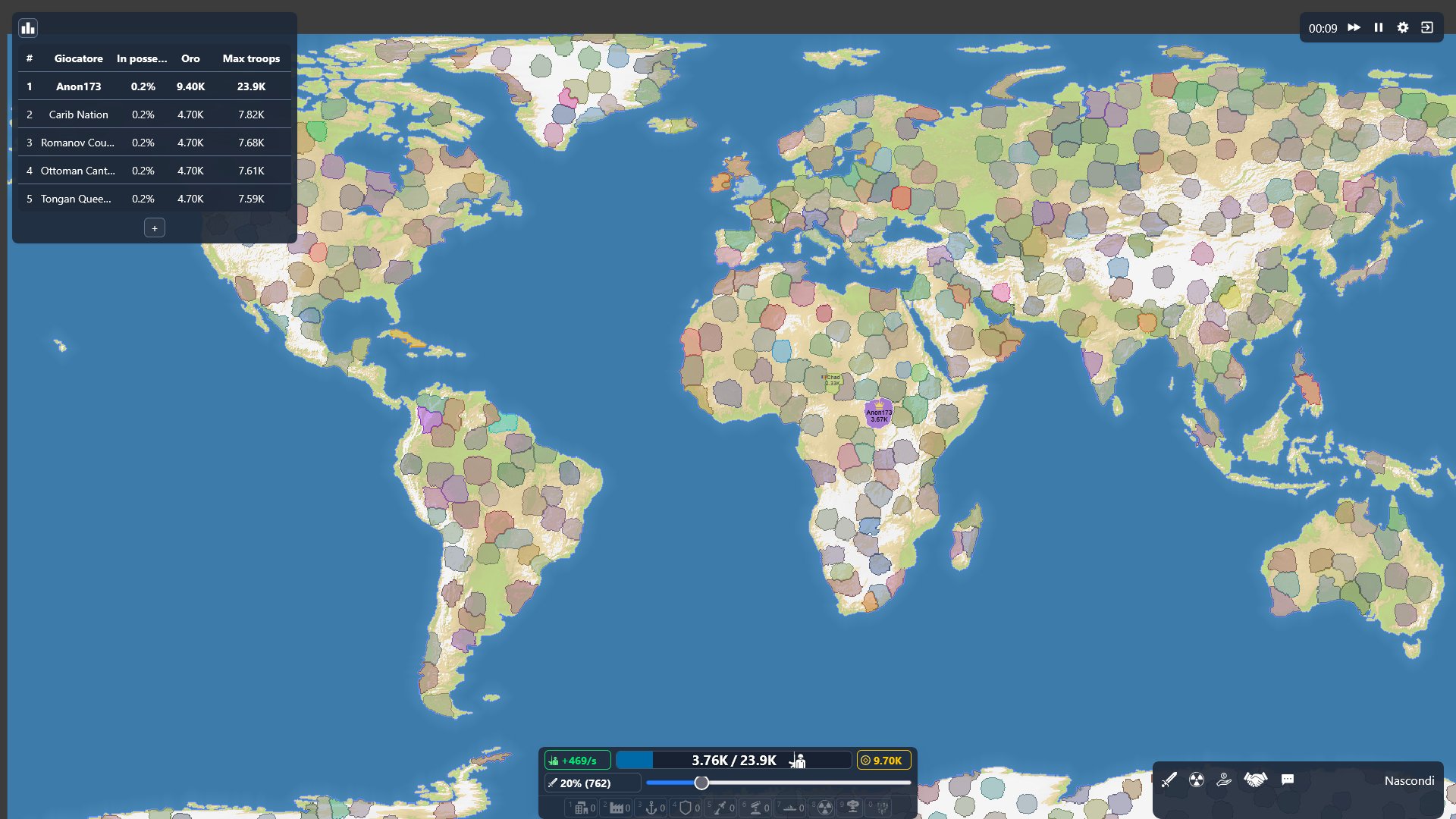Click the attack ratio slider track
The image size is (1456, 819).
[x=804, y=783]
